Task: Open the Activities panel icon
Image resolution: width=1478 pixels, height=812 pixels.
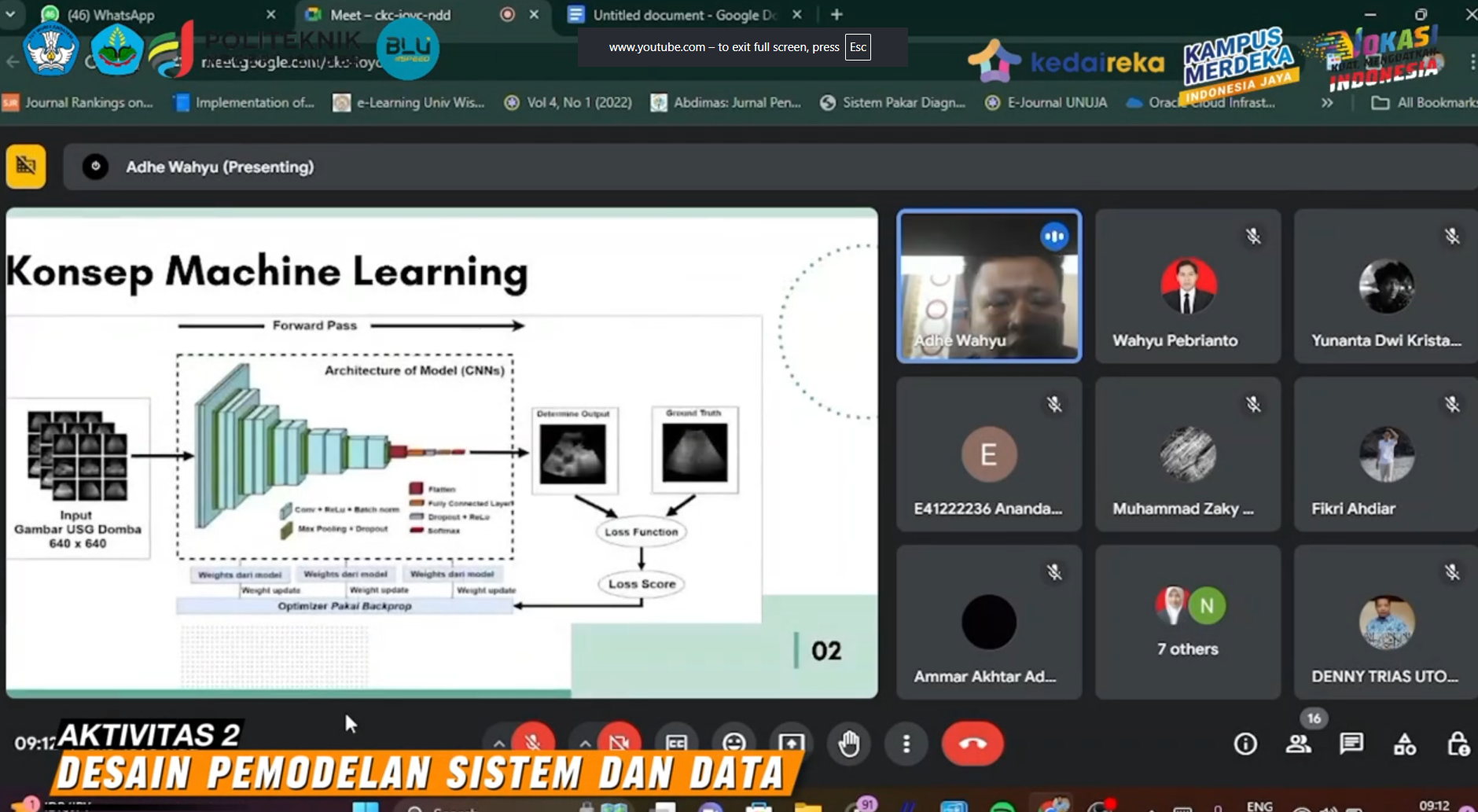Action: [x=1405, y=744]
